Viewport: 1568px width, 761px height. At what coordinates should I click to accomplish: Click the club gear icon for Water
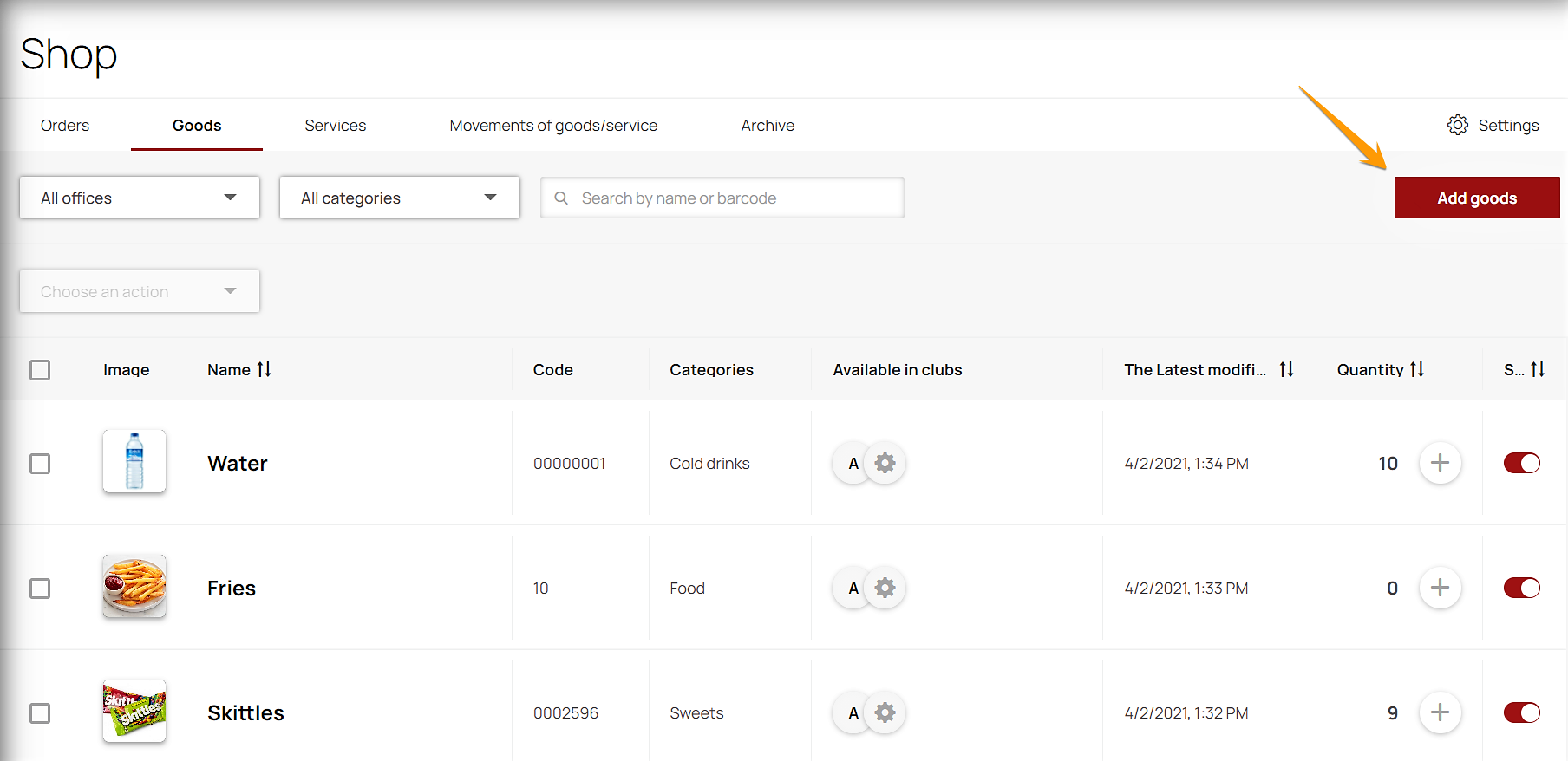pyautogui.click(x=885, y=463)
